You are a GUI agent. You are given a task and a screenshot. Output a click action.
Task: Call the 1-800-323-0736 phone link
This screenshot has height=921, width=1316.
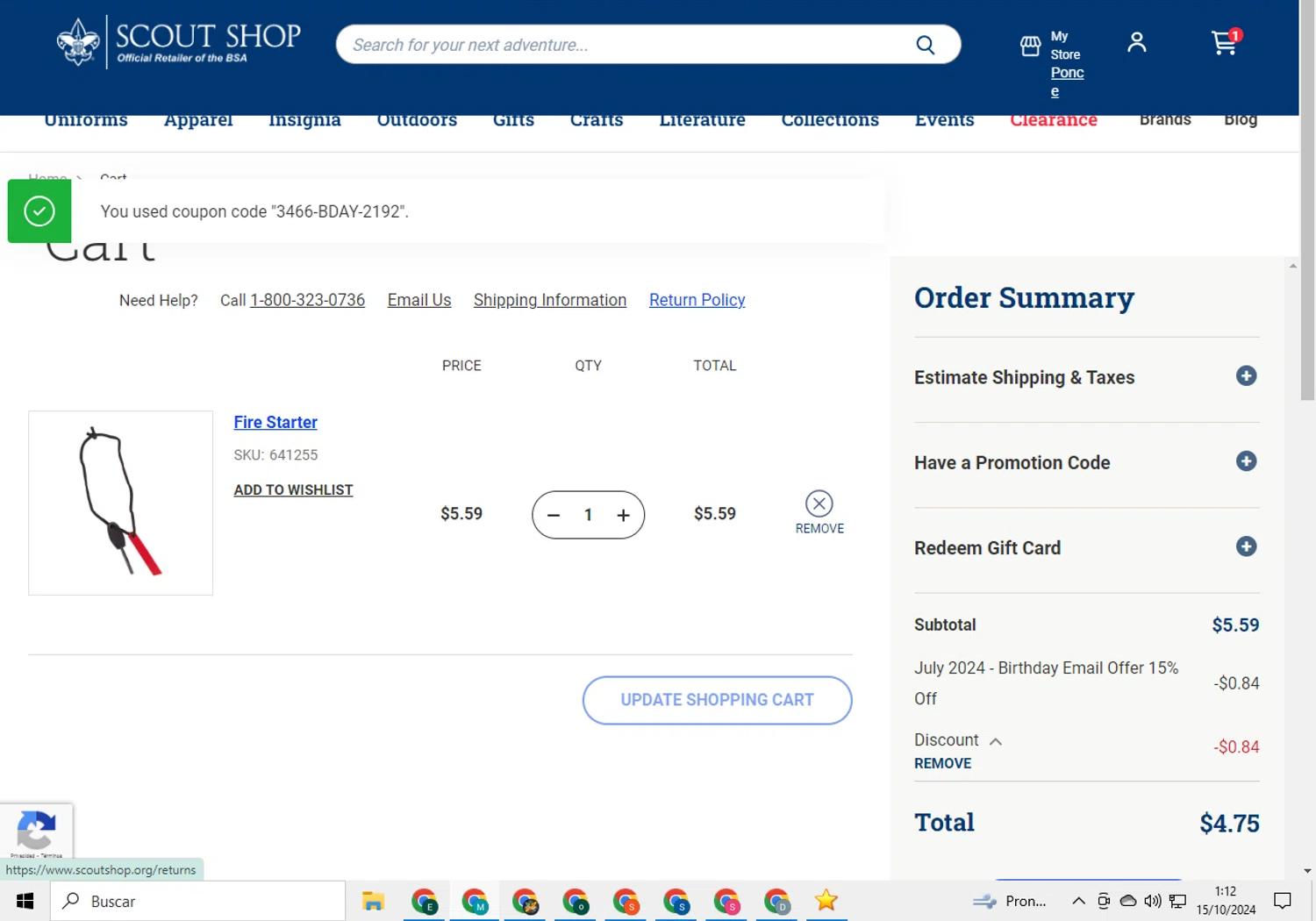tap(307, 300)
